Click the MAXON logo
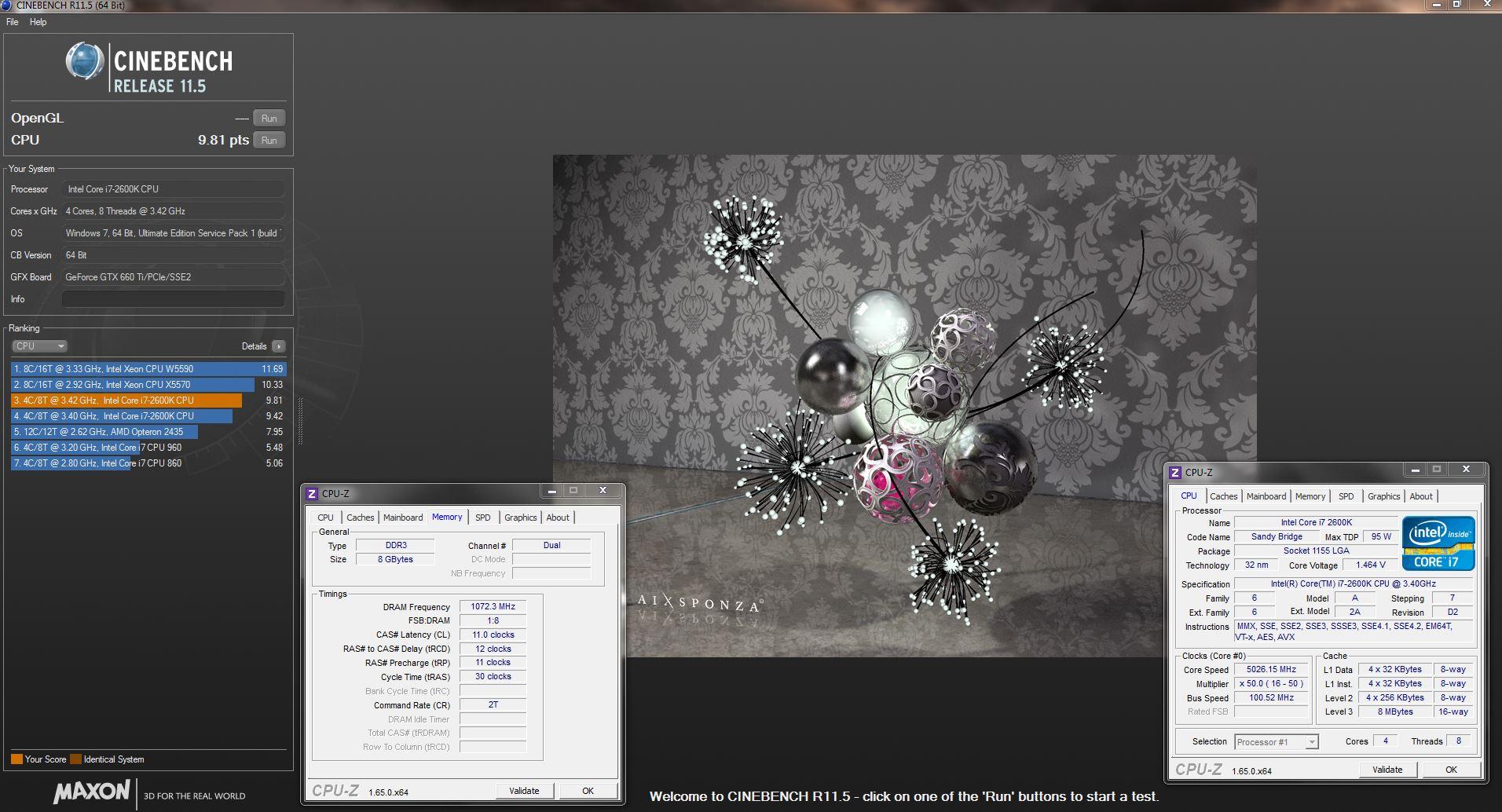This screenshot has width=1502, height=812. tap(92, 792)
